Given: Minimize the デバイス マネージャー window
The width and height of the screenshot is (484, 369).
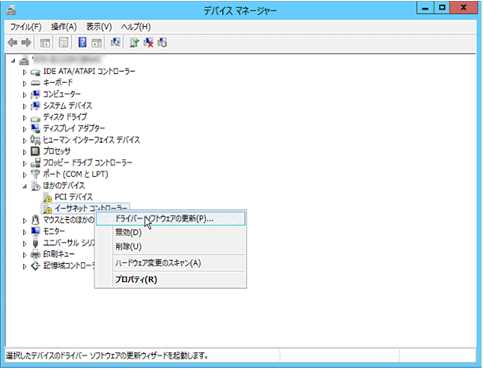Looking at the screenshot, I should coord(425,8).
